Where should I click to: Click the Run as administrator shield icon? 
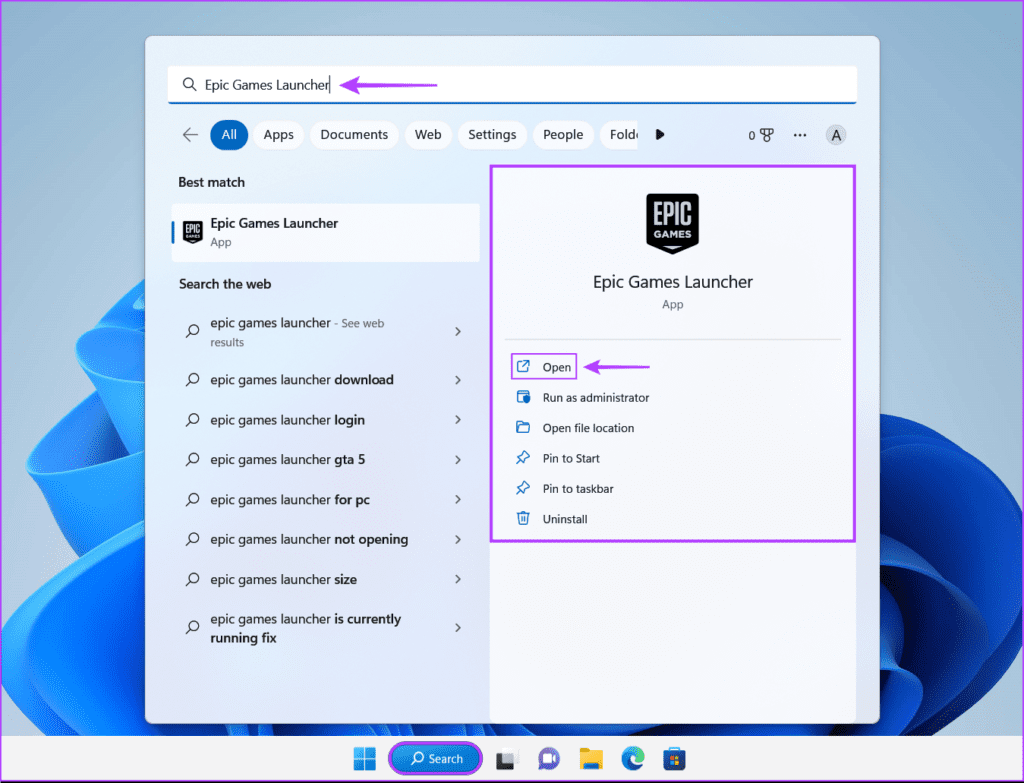(x=523, y=397)
